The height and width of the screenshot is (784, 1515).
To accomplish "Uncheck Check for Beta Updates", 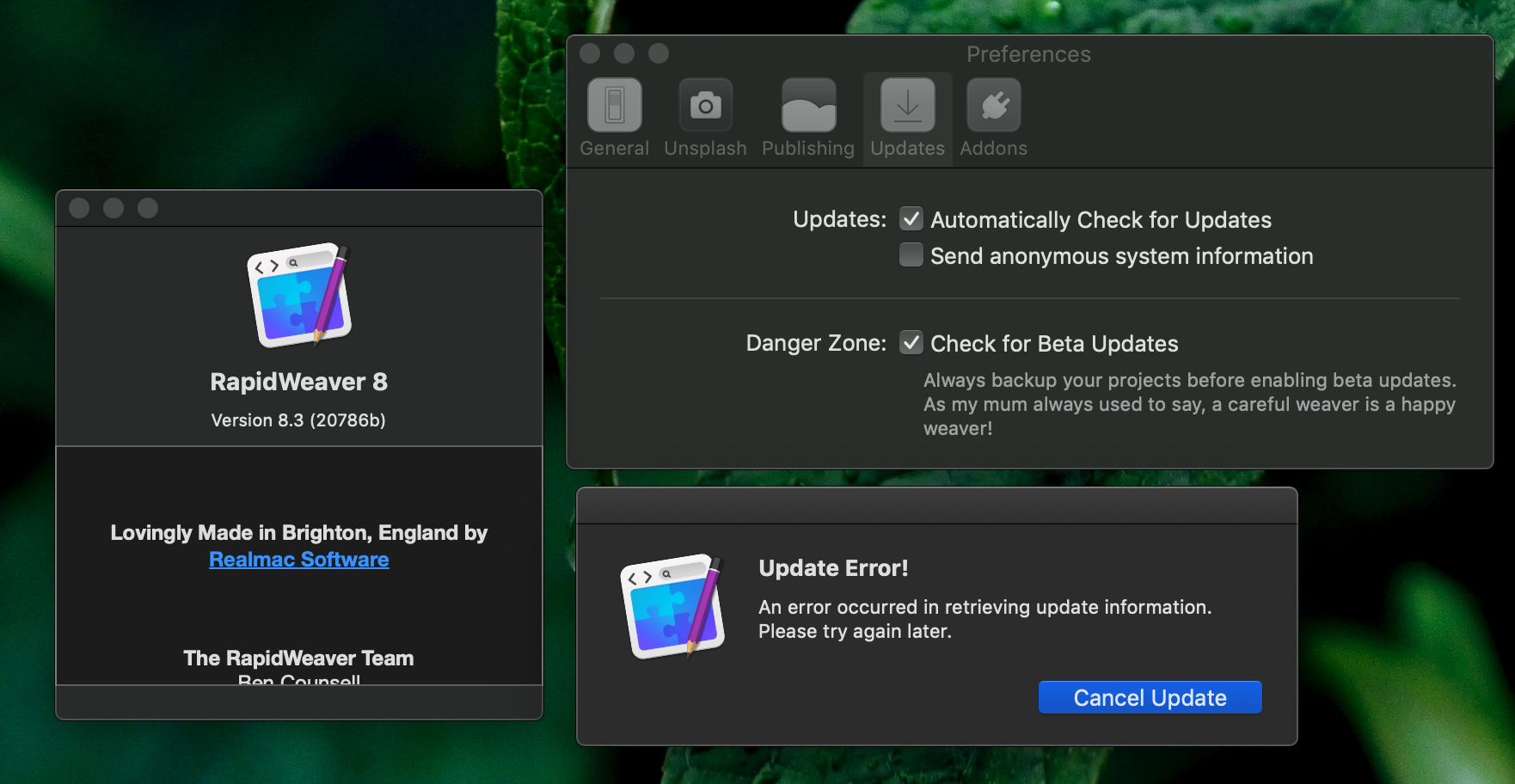I will 911,343.
